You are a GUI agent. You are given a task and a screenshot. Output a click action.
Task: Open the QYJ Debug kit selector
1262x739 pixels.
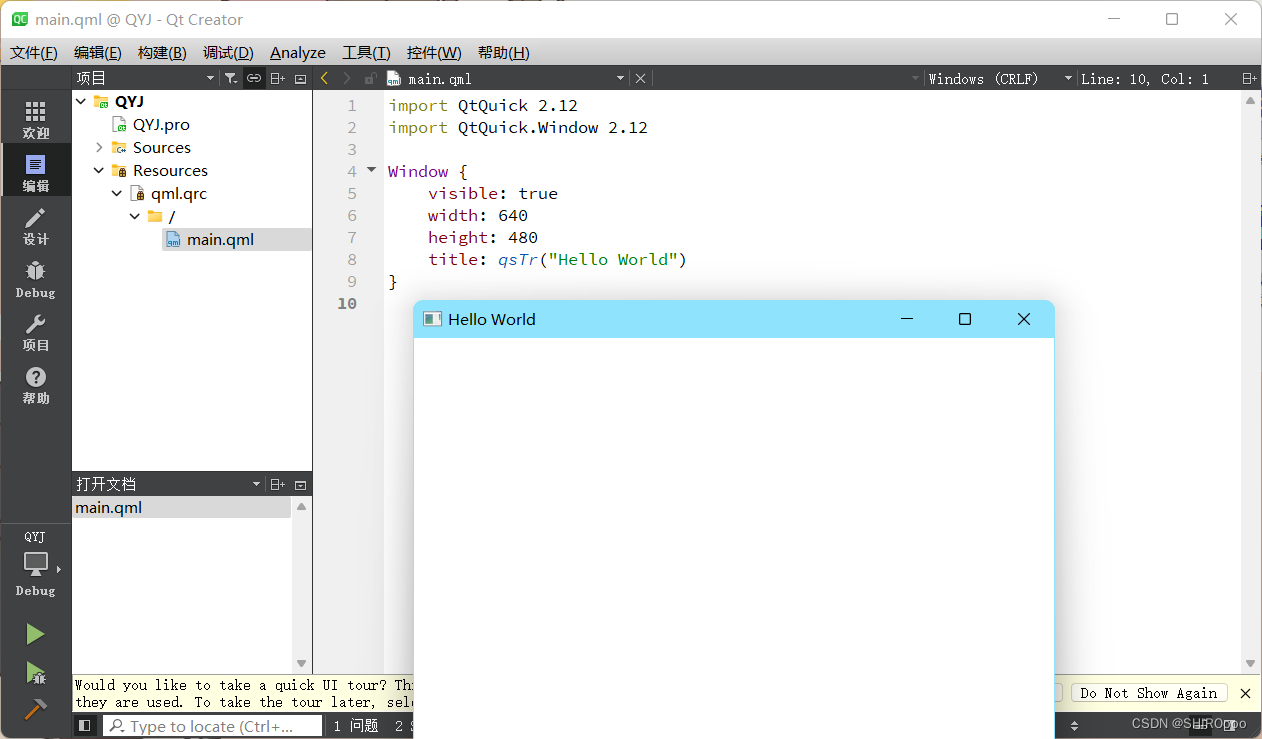tap(35, 565)
